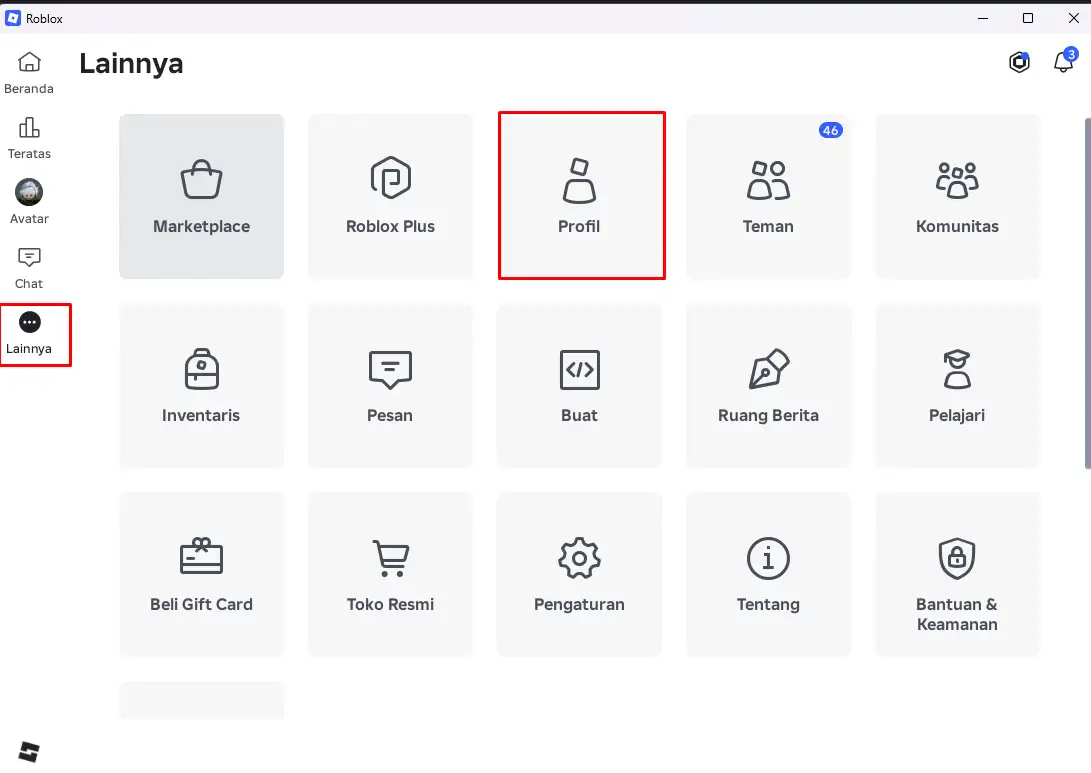Screen dimensions: 1091x773
Task: Open the Komunitas tile
Action: click(x=957, y=197)
